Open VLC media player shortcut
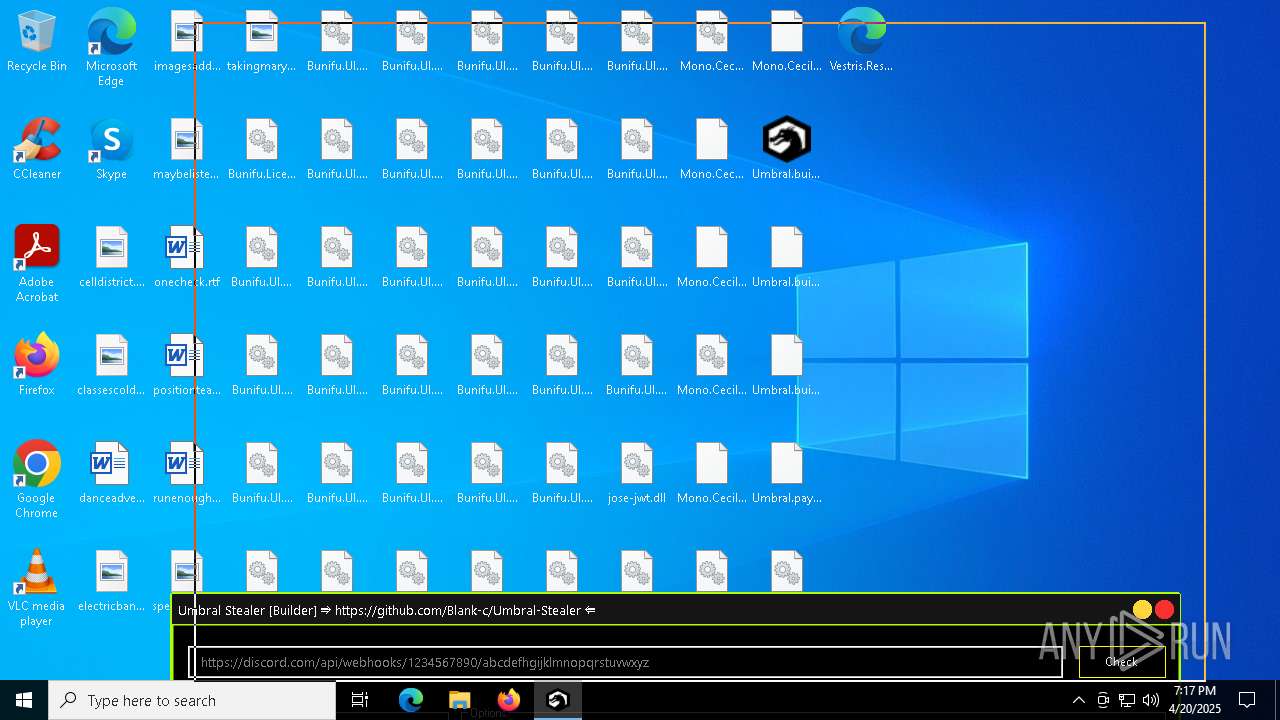 pyautogui.click(x=37, y=588)
